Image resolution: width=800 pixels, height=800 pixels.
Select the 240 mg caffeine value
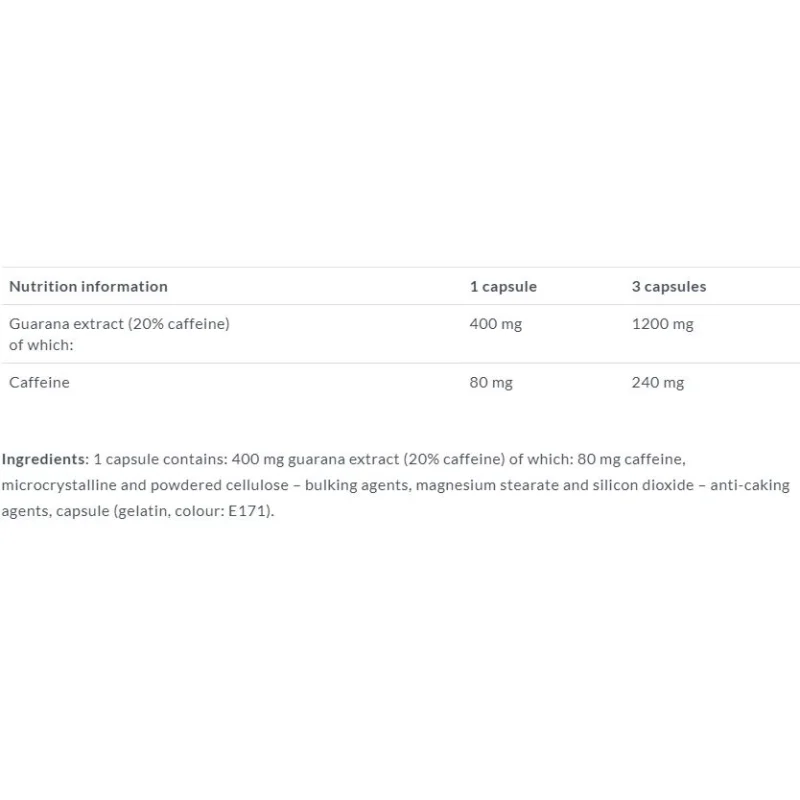point(658,383)
